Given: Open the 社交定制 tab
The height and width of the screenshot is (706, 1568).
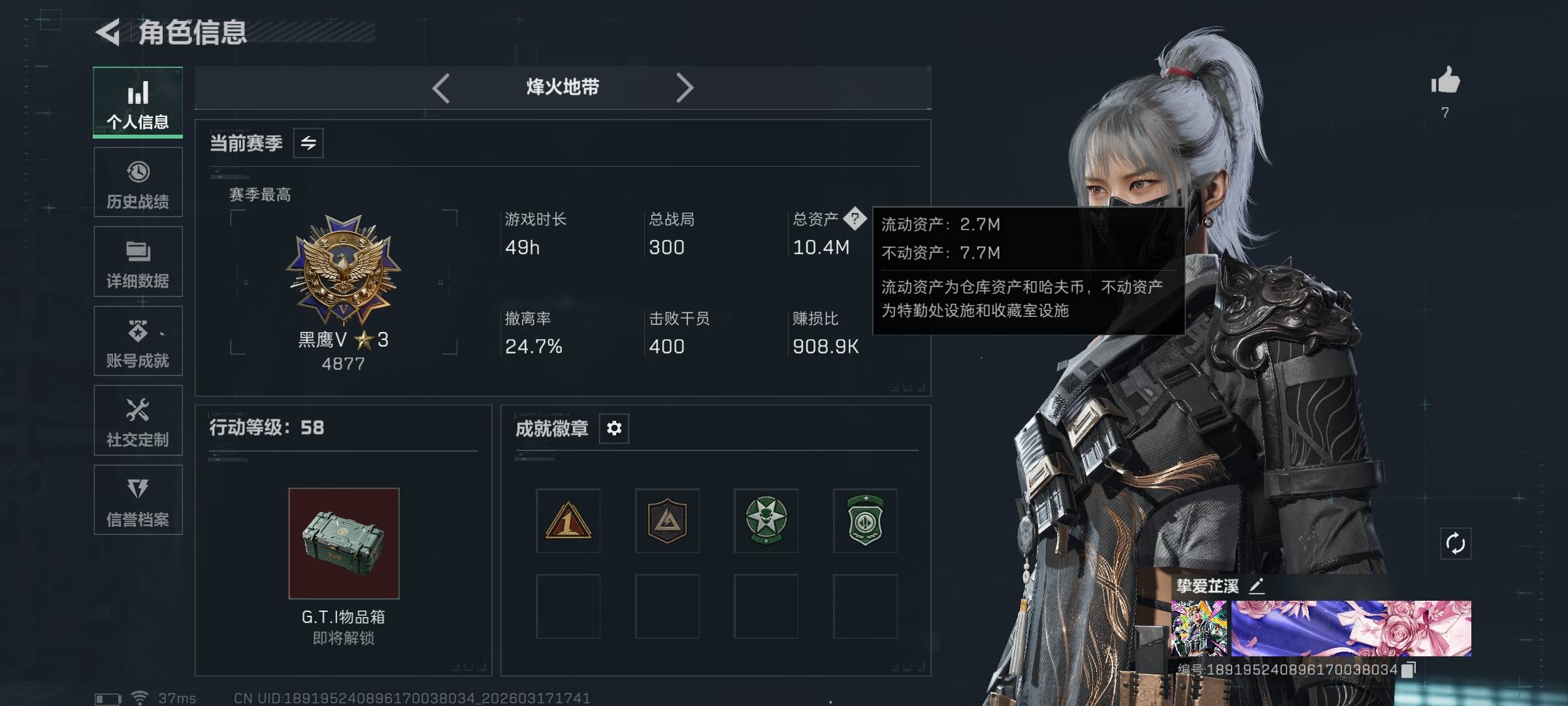Looking at the screenshot, I should click(138, 420).
